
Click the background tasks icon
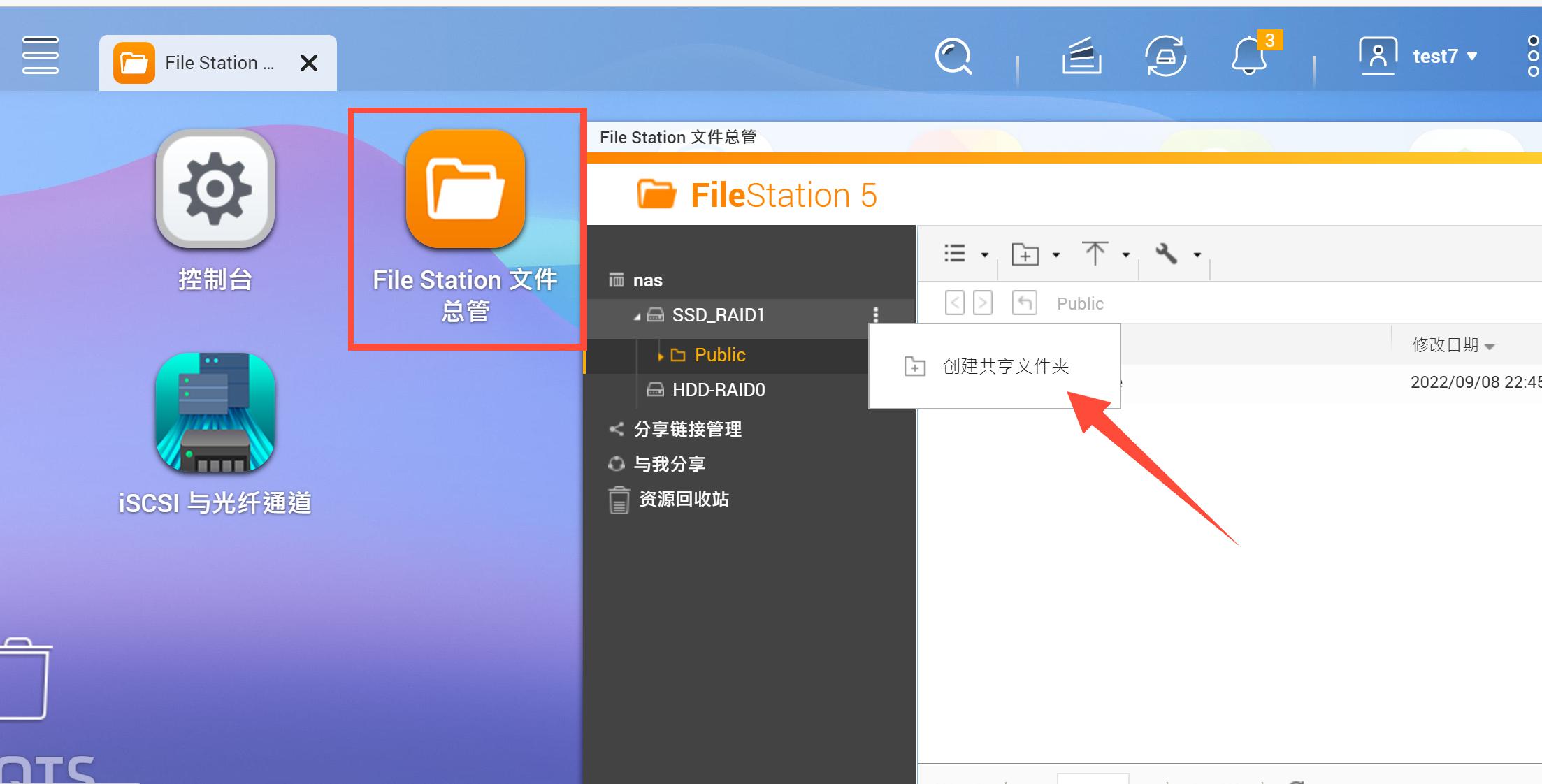click(x=1081, y=56)
